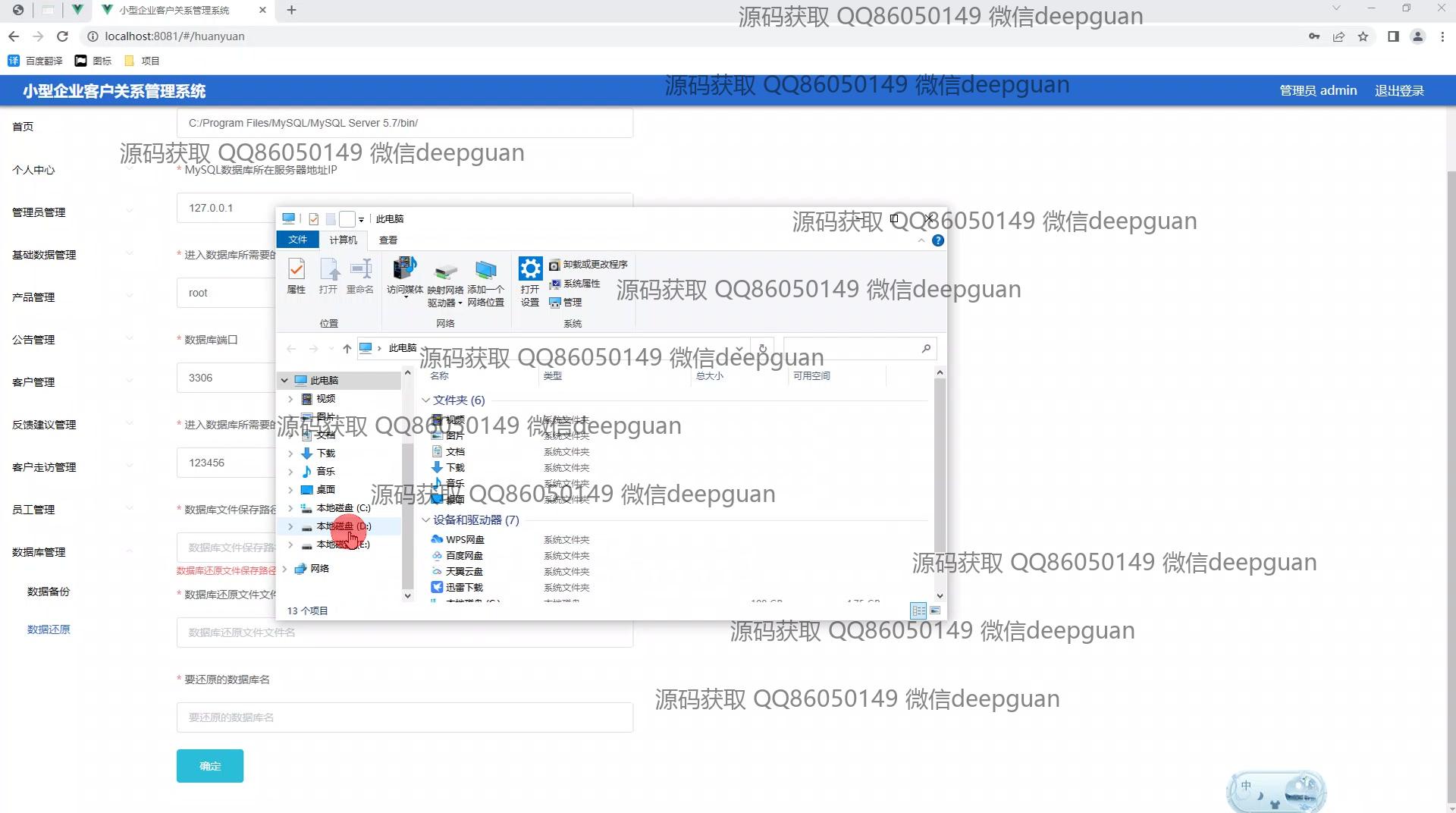Open the quick access toolbar dropdown arrow
The image size is (1456, 813).
pyautogui.click(x=361, y=219)
